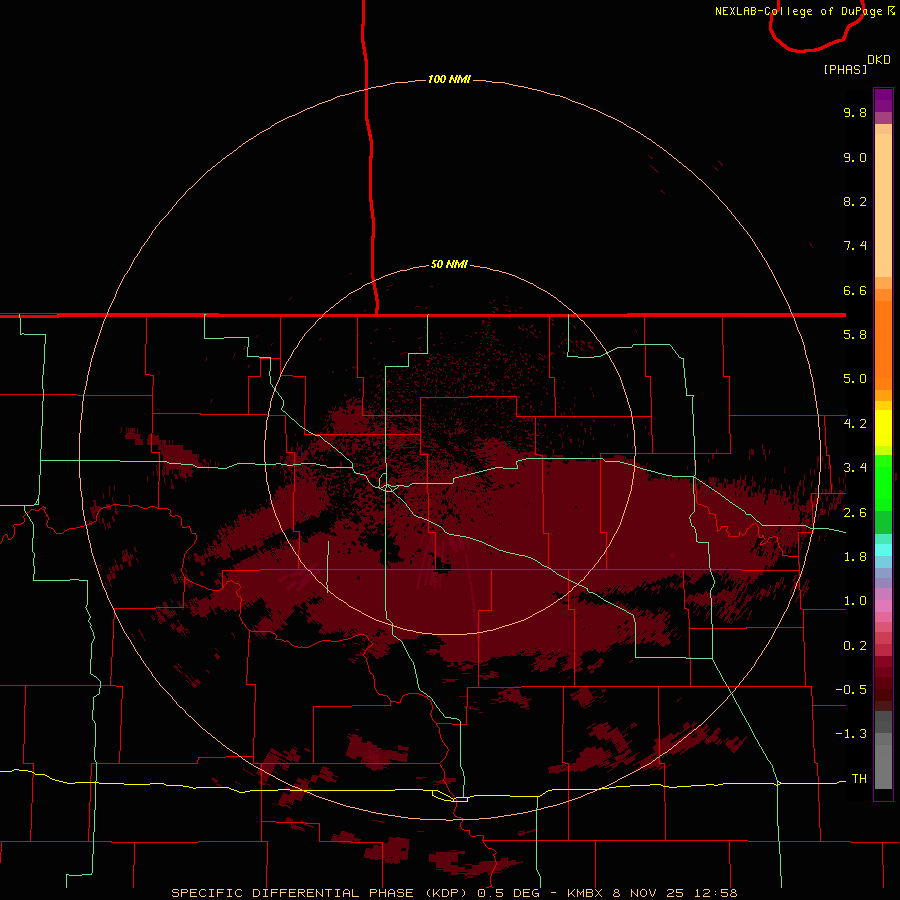The image size is (900, 900).
Task: Click the DKD label above the color scale
Action: (879, 60)
